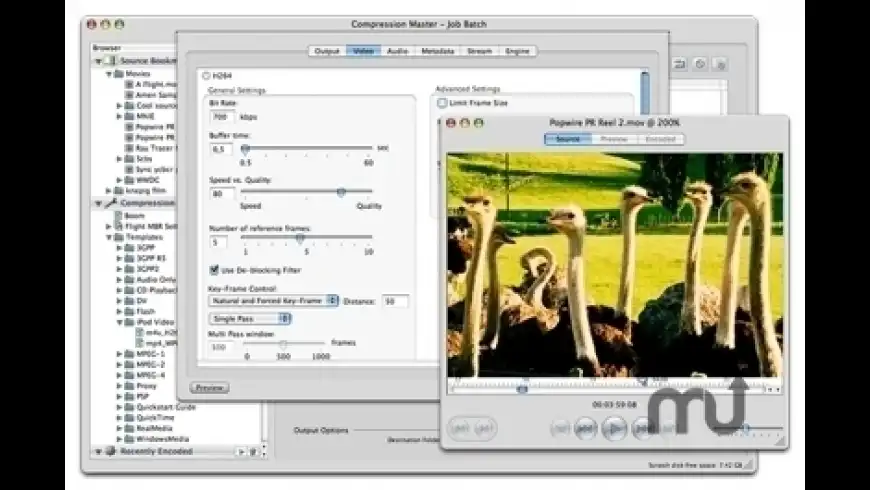
Task: Select the Ray Tracer movie file
Action: click(151, 148)
